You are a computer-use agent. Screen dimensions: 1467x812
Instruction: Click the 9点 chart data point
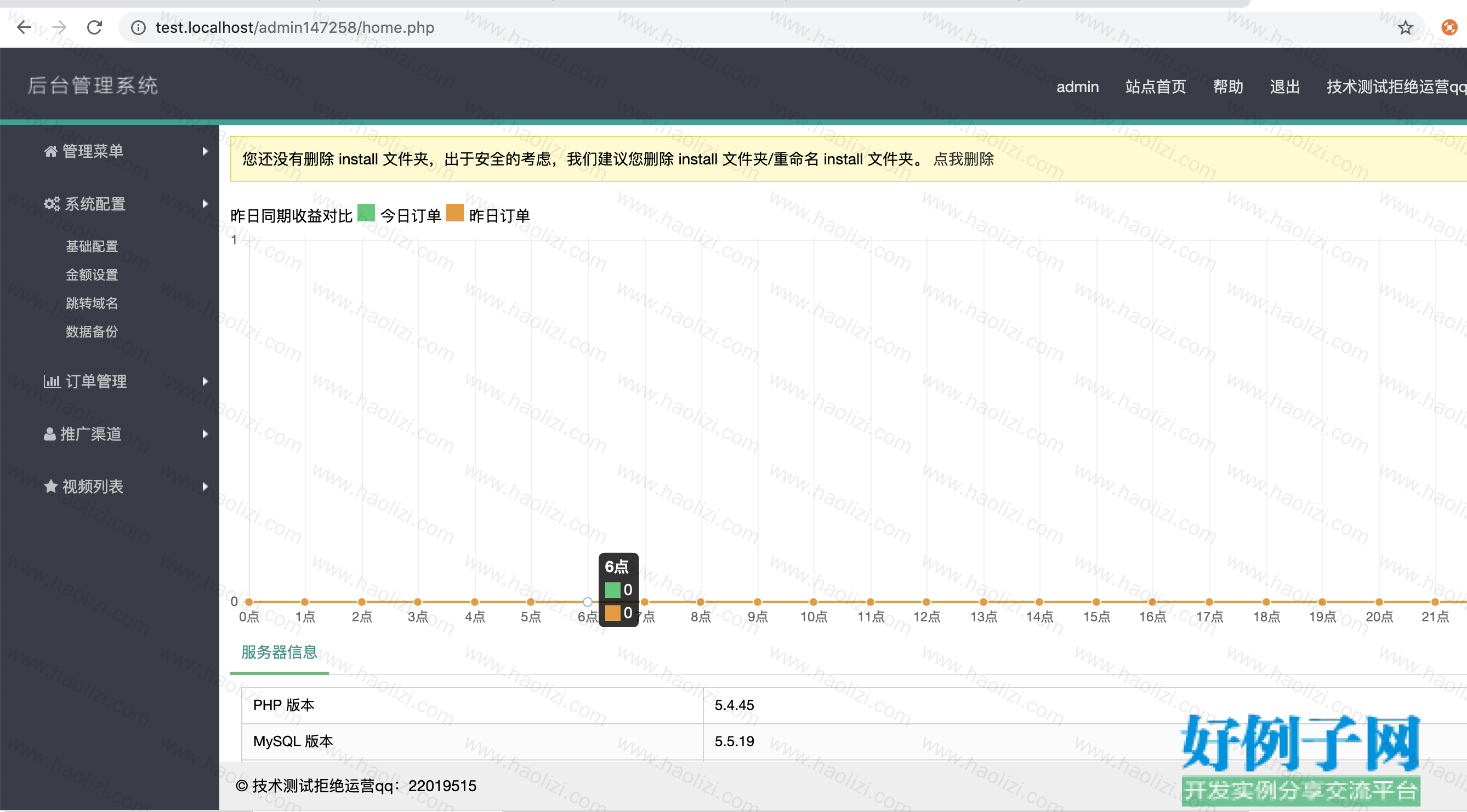pyautogui.click(x=758, y=602)
